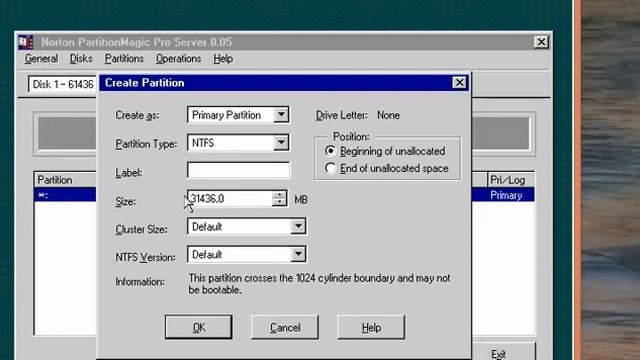
Task: Expand the NTFS Version dropdown
Action: pyautogui.click(x=298, y=255)
